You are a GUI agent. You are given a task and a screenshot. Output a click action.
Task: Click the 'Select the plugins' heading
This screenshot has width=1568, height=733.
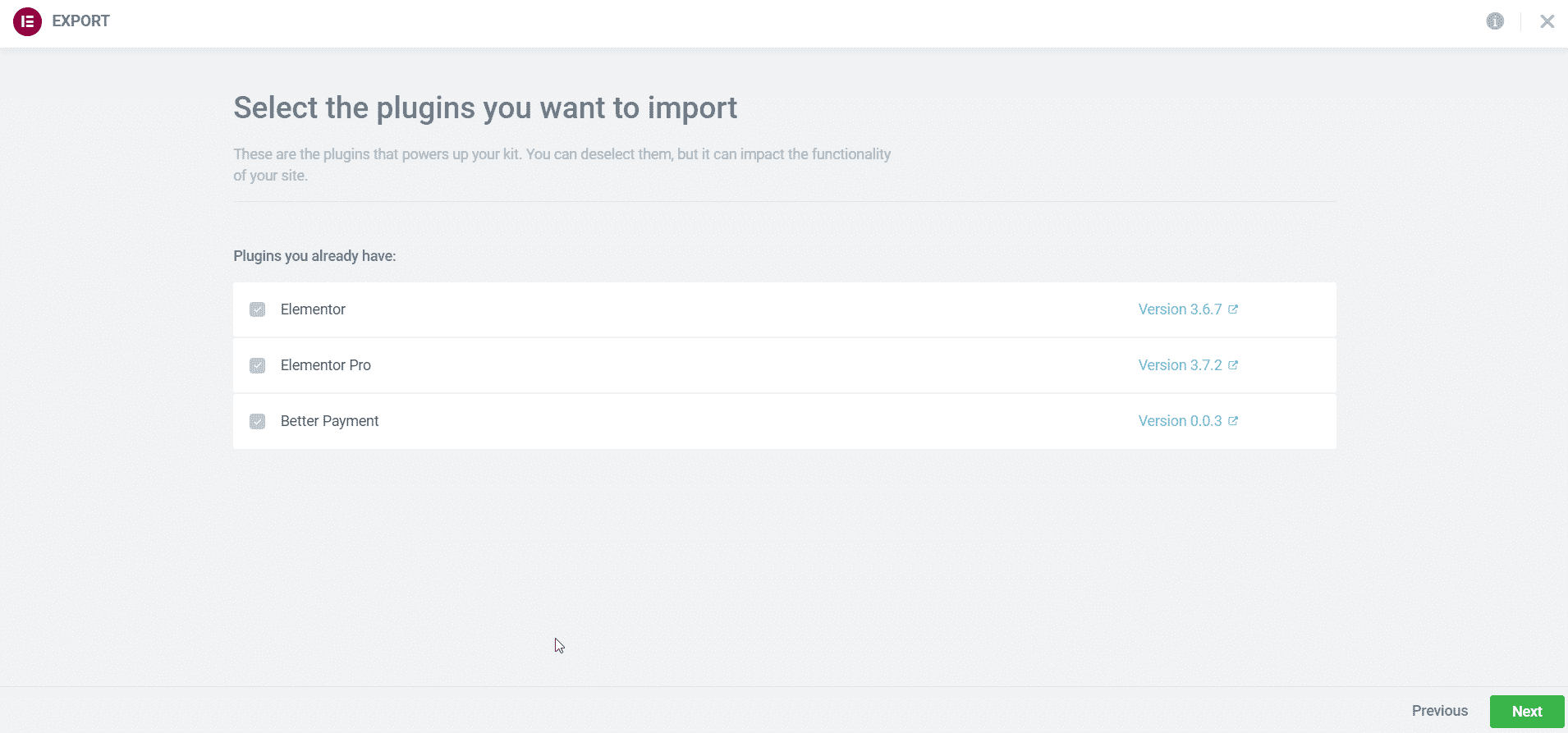point(485,108)
